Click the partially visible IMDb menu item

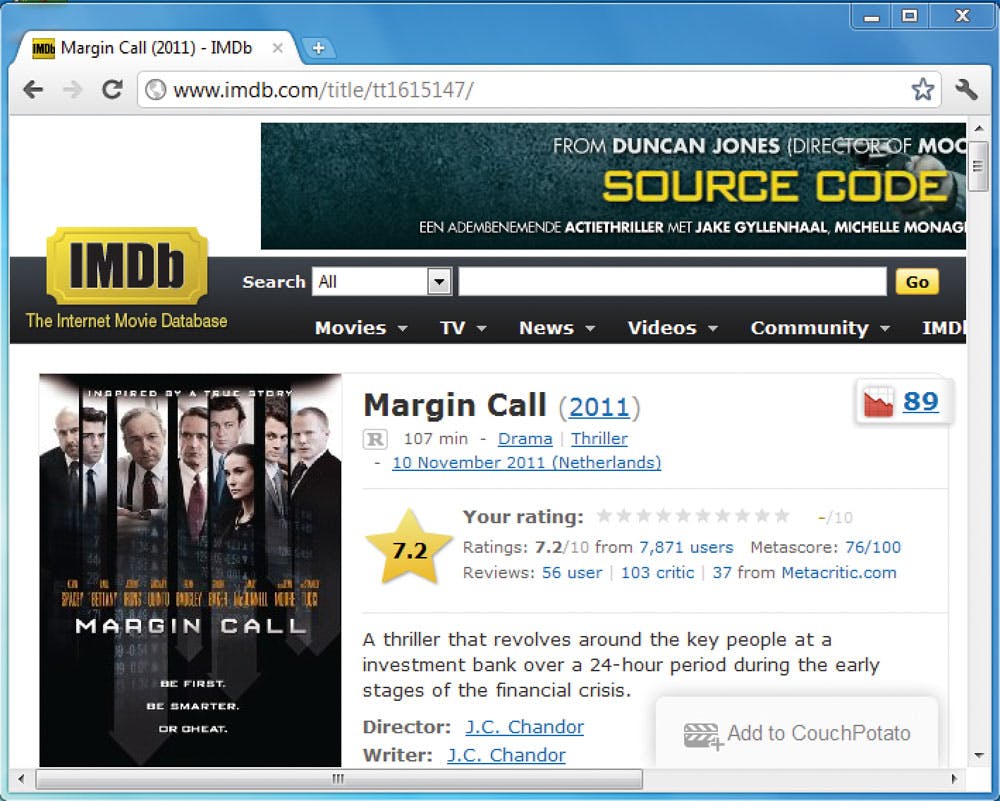(x=943, y=328)
